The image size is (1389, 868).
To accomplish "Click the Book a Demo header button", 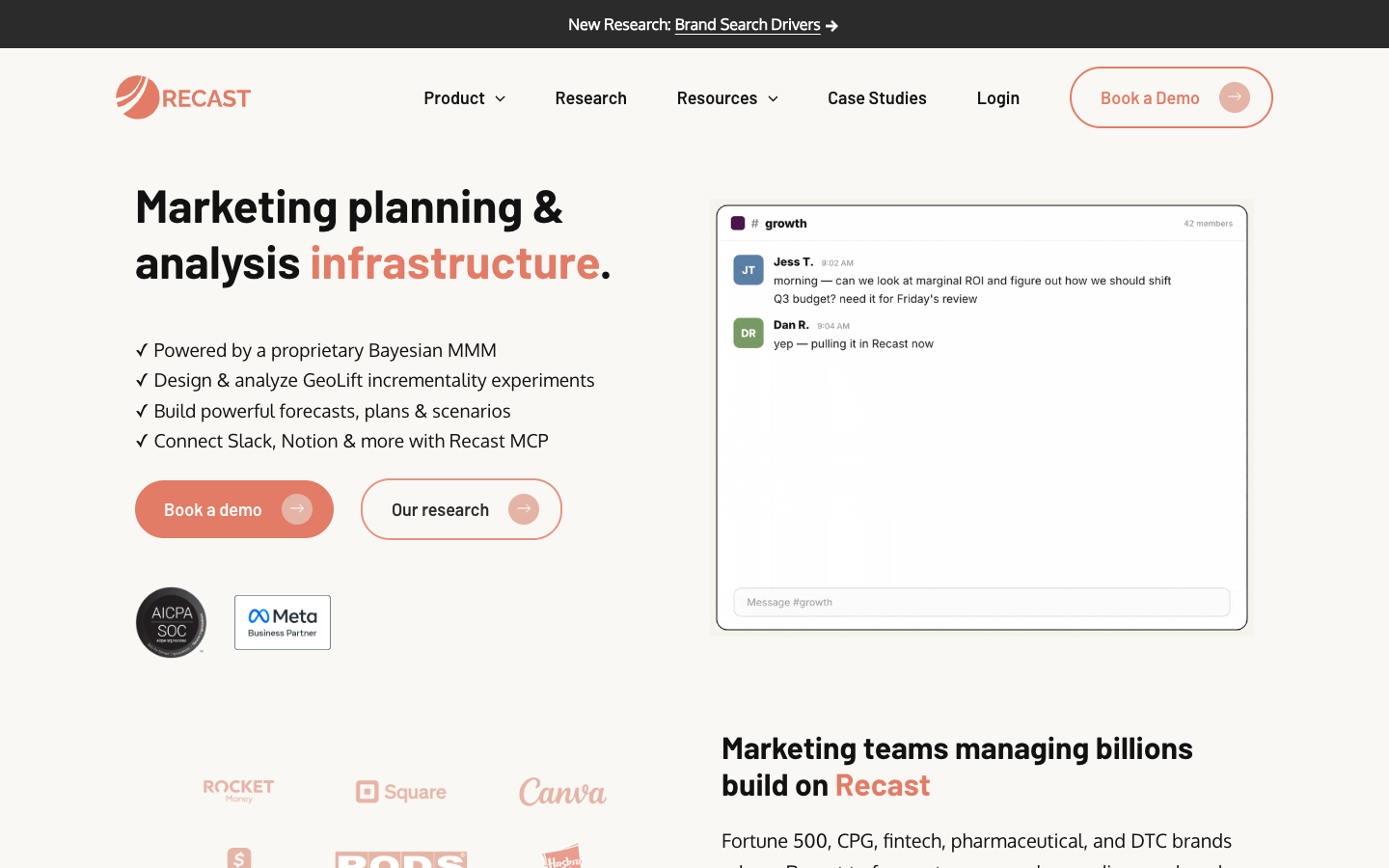I will (1171, 97).
